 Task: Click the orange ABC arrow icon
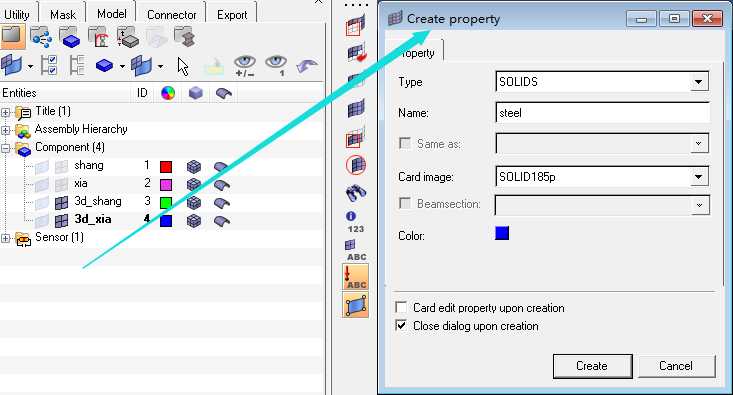pyautogui.click(x=355, y=277)
